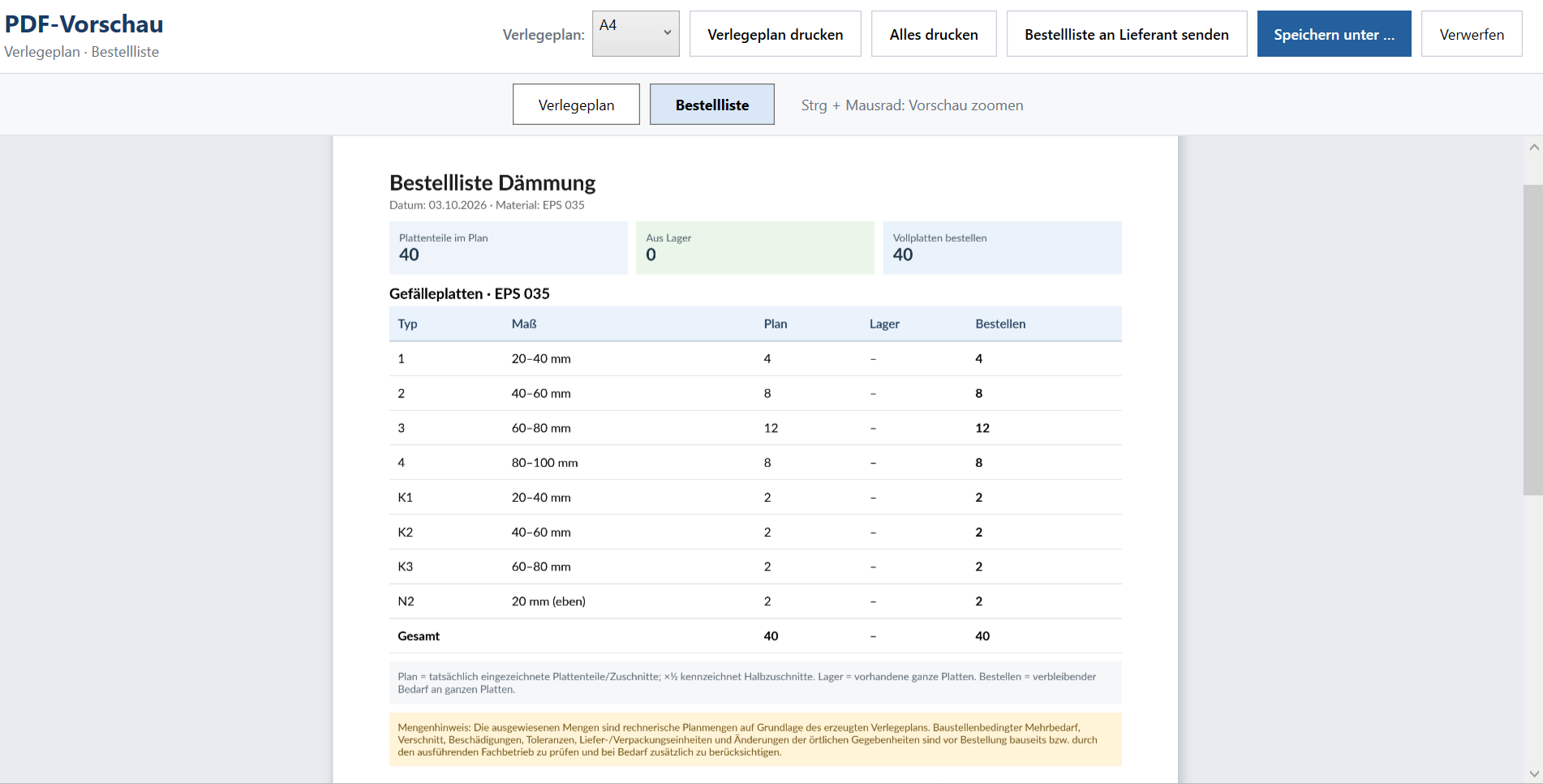Click the vertical scrollbar thumb
This screenshot has width=1543, height=784.
[x=1533, y=339]
